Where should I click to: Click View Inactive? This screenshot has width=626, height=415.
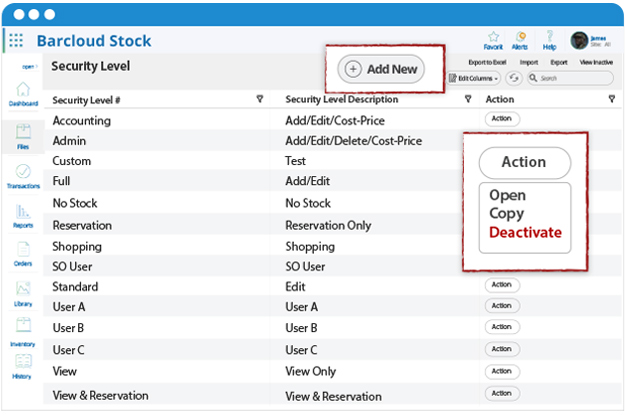click(x=596, y=62)
